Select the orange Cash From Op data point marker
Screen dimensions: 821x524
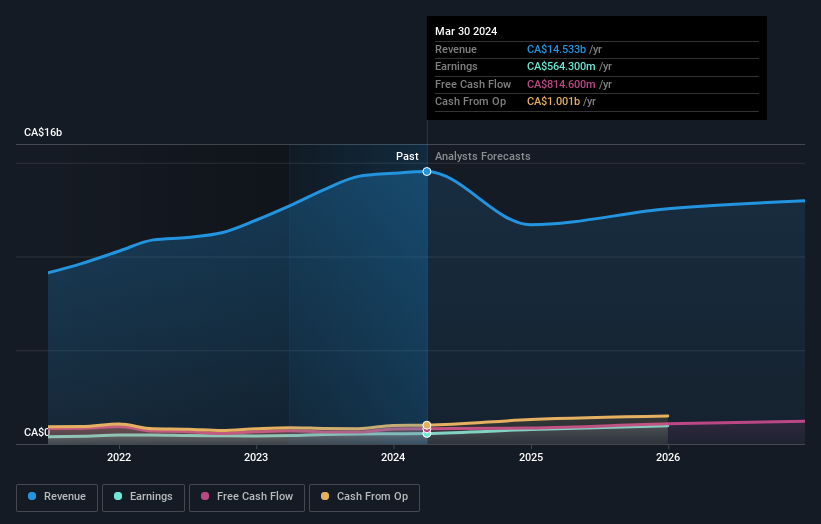point(427,425)
